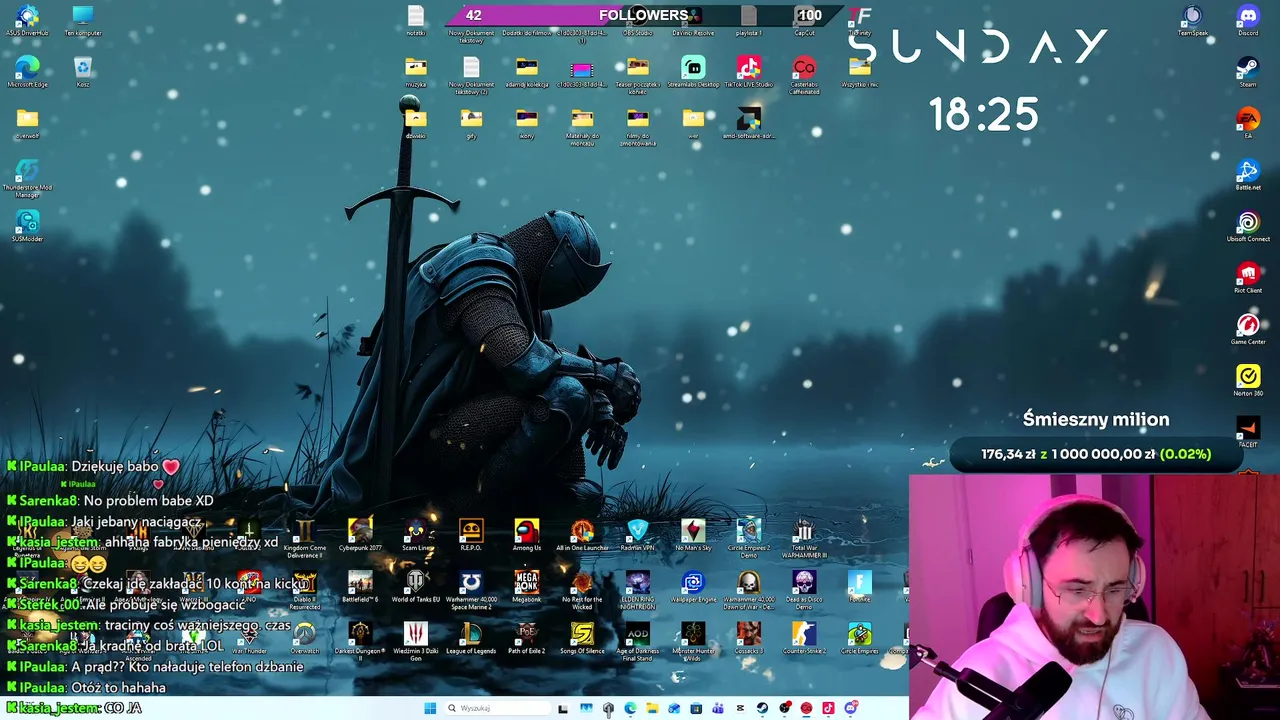Launch Cyberpunk 2077 desktop shortcut
Viewport: 1280px width, 720px height.
tap(360, 535)
